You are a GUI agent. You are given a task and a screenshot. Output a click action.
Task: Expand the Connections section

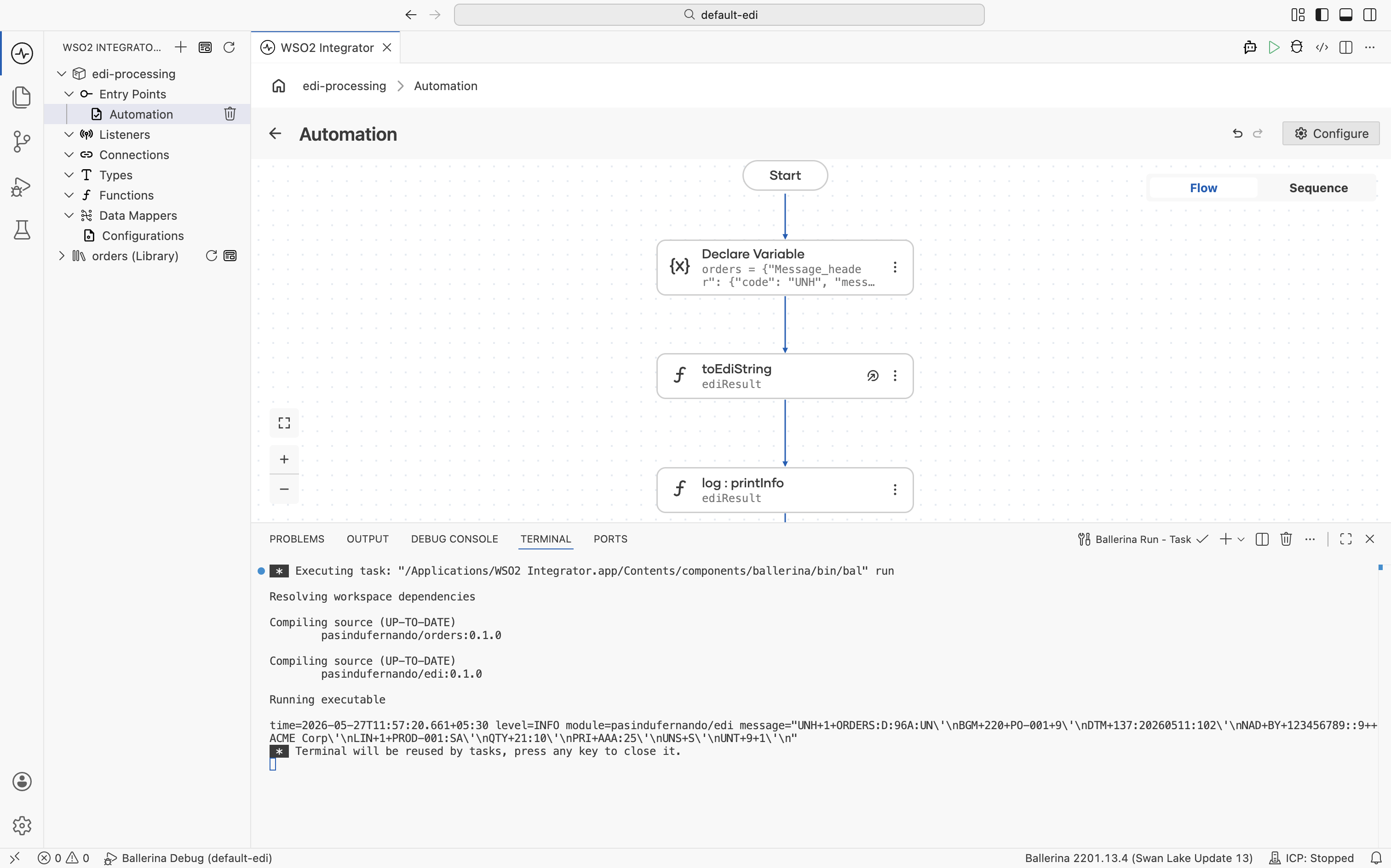[x=69, y=154]
